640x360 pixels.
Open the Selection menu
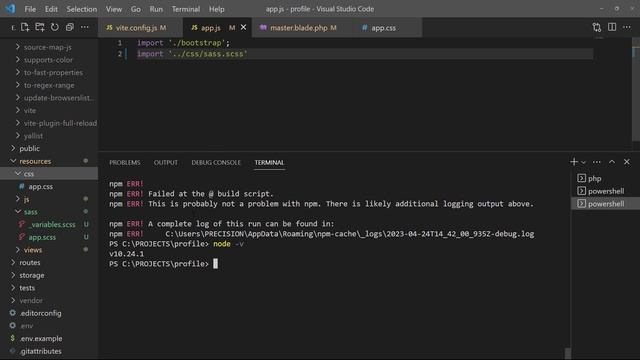82,9
